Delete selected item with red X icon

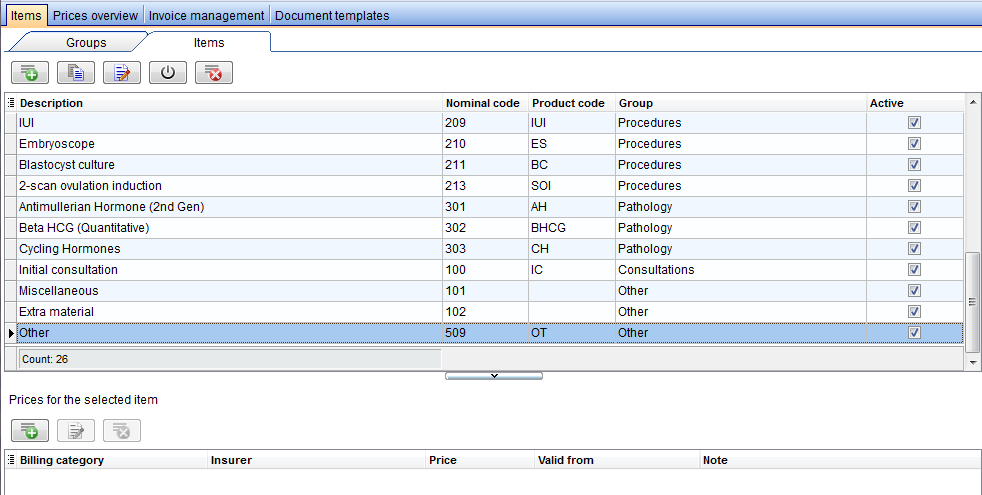click(214, 73)
